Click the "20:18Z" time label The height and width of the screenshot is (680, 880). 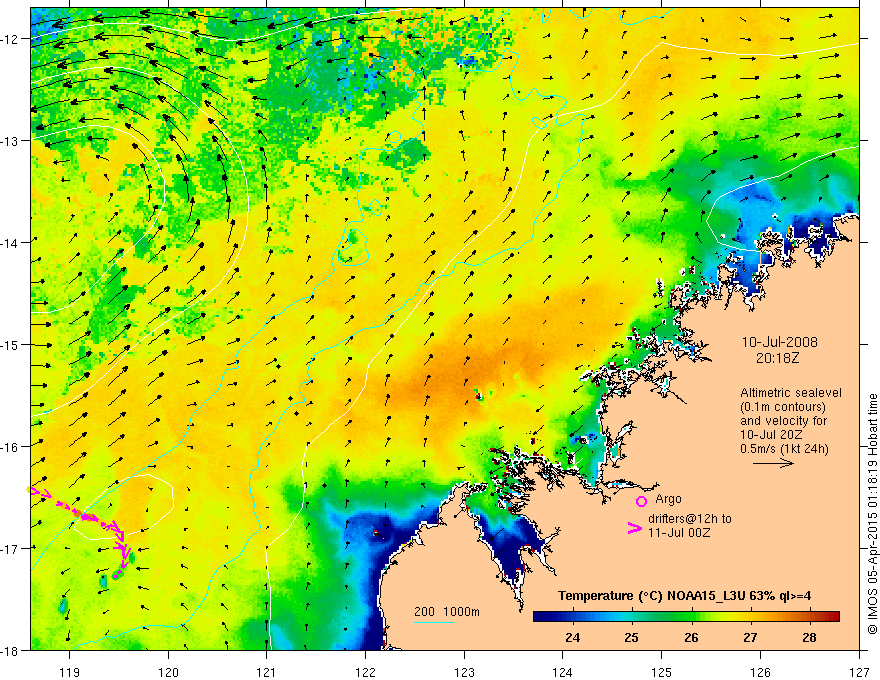click(777, 358)
